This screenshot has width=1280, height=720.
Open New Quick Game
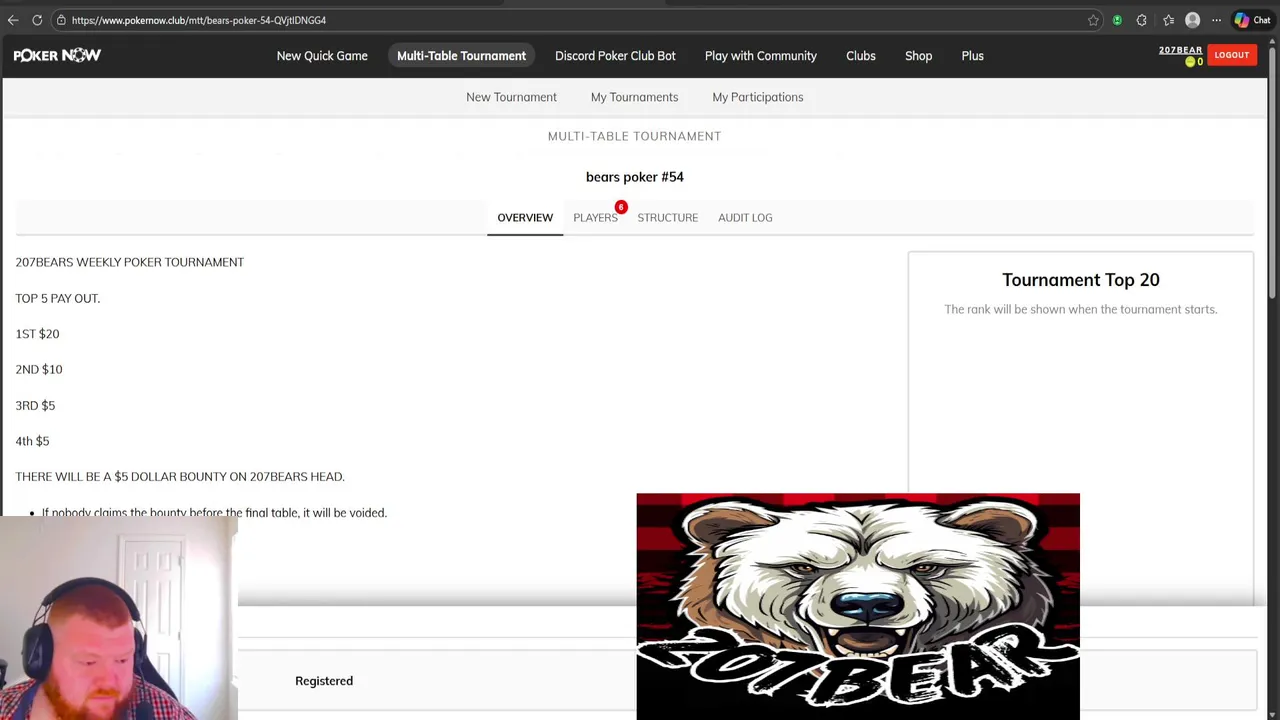[x=322, y=56]
